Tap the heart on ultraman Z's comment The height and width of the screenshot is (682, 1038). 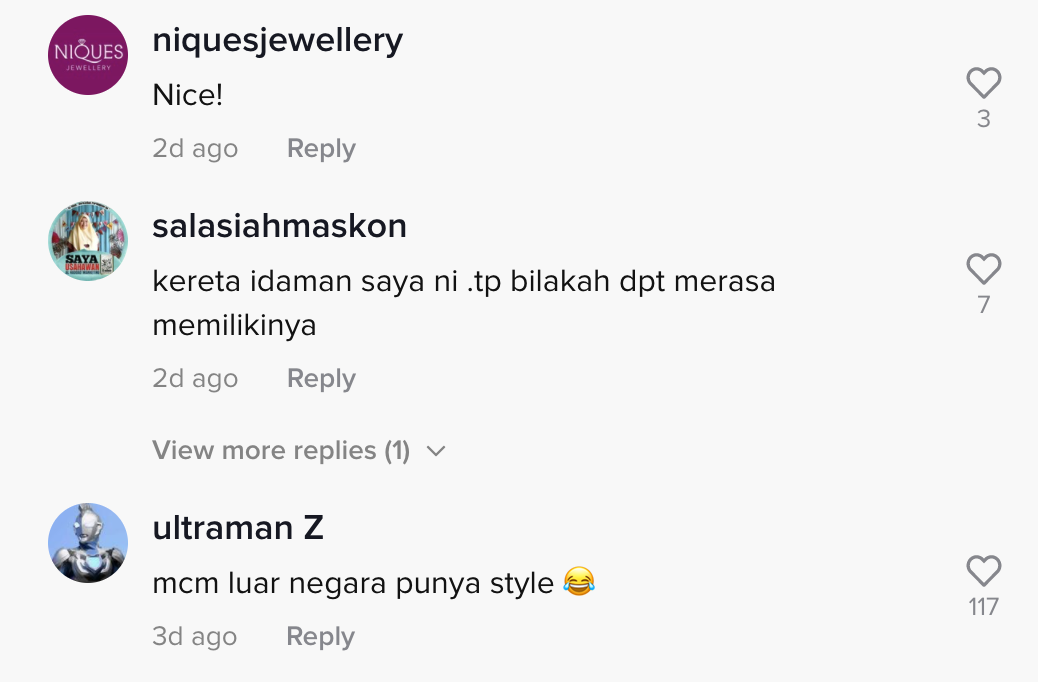[984, 571]
